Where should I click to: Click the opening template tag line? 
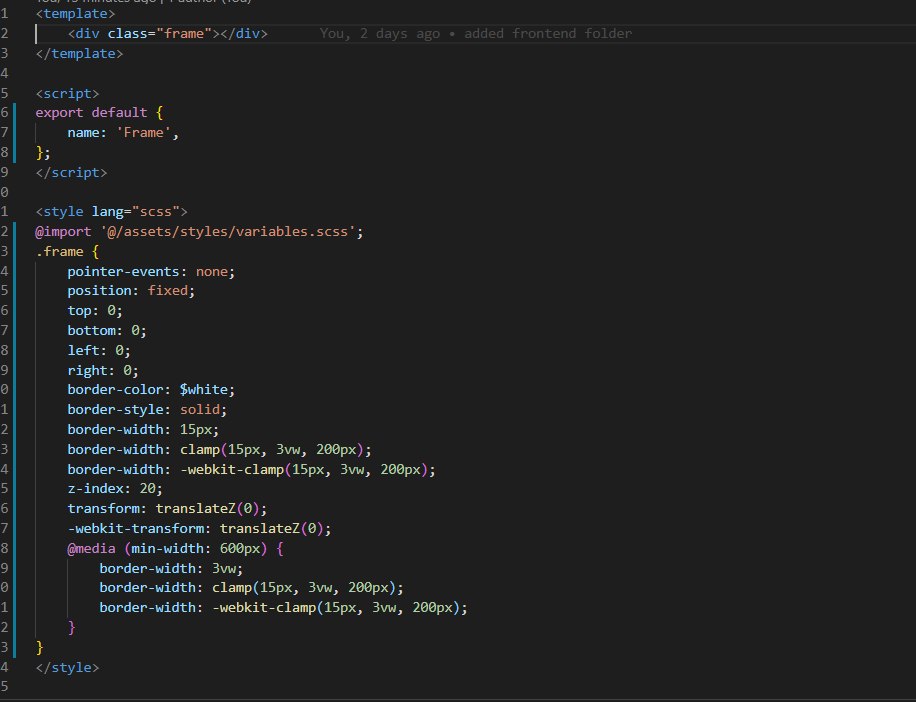pyautogui.click(x=75, y=13)
